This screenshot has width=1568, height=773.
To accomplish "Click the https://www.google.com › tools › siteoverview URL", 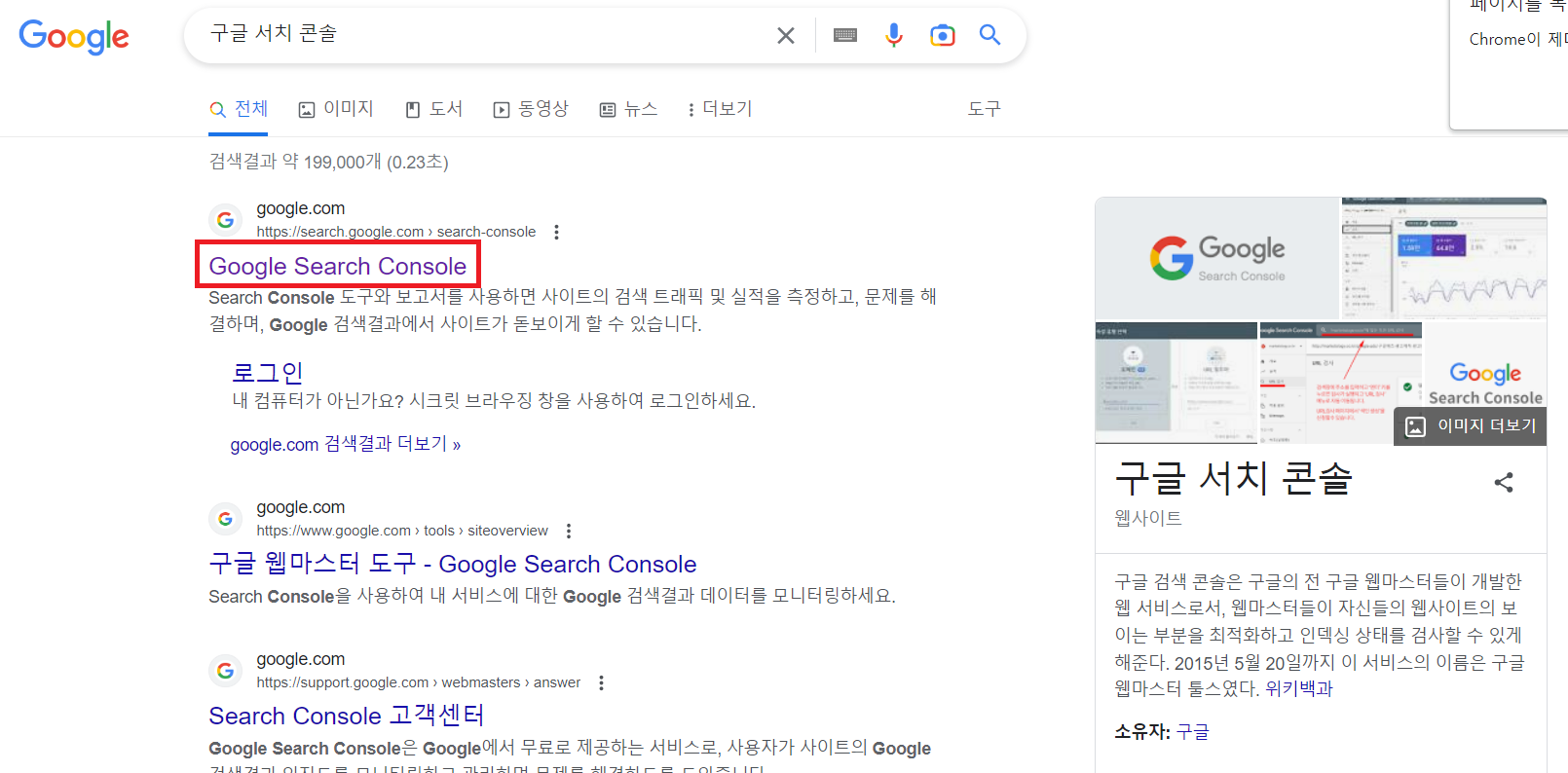I will click(x=402, y=531).
